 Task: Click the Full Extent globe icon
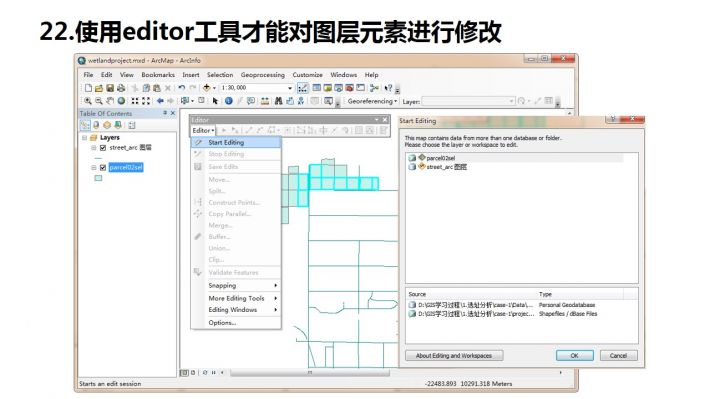(x=121, y=101)
